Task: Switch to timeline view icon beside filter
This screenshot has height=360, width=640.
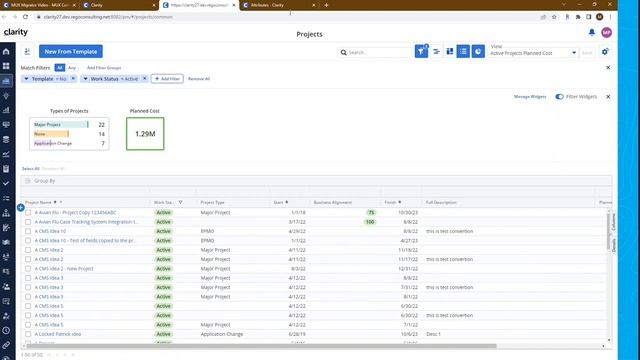Action: tap(436, 51)
